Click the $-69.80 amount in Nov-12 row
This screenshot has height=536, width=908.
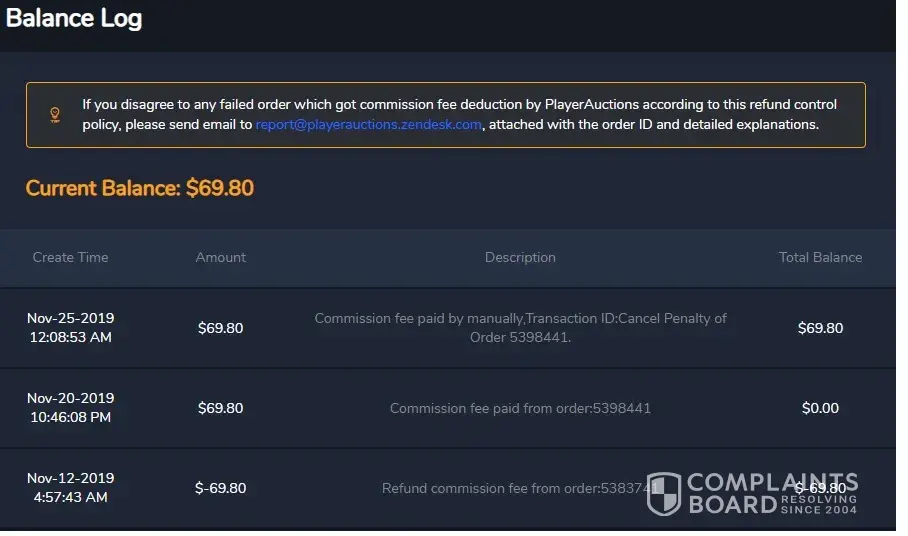point(221,488)
